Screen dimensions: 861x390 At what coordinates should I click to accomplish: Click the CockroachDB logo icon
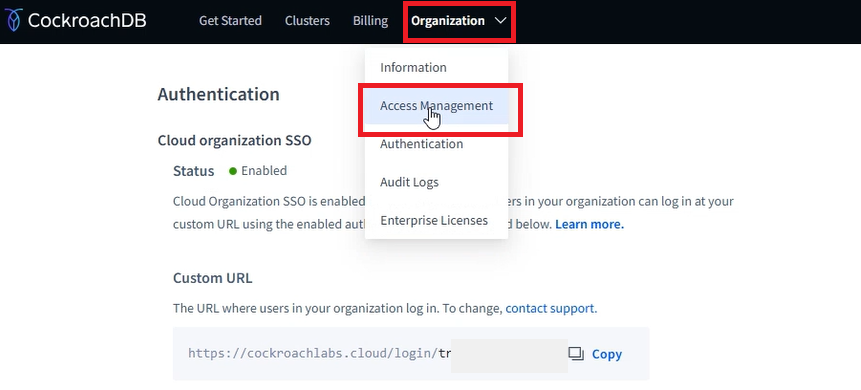(13, 20)
